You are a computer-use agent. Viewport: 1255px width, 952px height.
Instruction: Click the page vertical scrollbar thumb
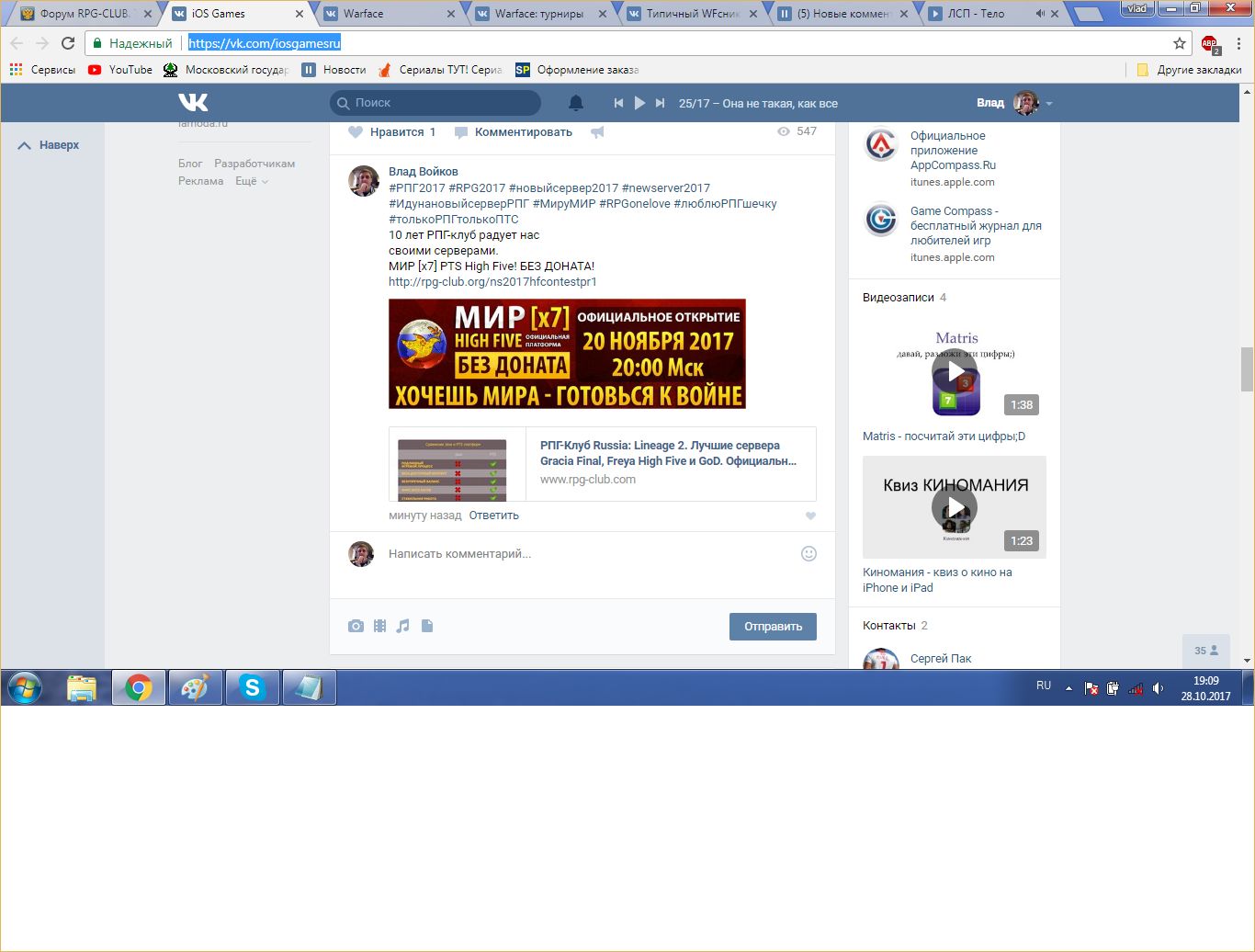pyautogui.click(x=1247, y=369)
